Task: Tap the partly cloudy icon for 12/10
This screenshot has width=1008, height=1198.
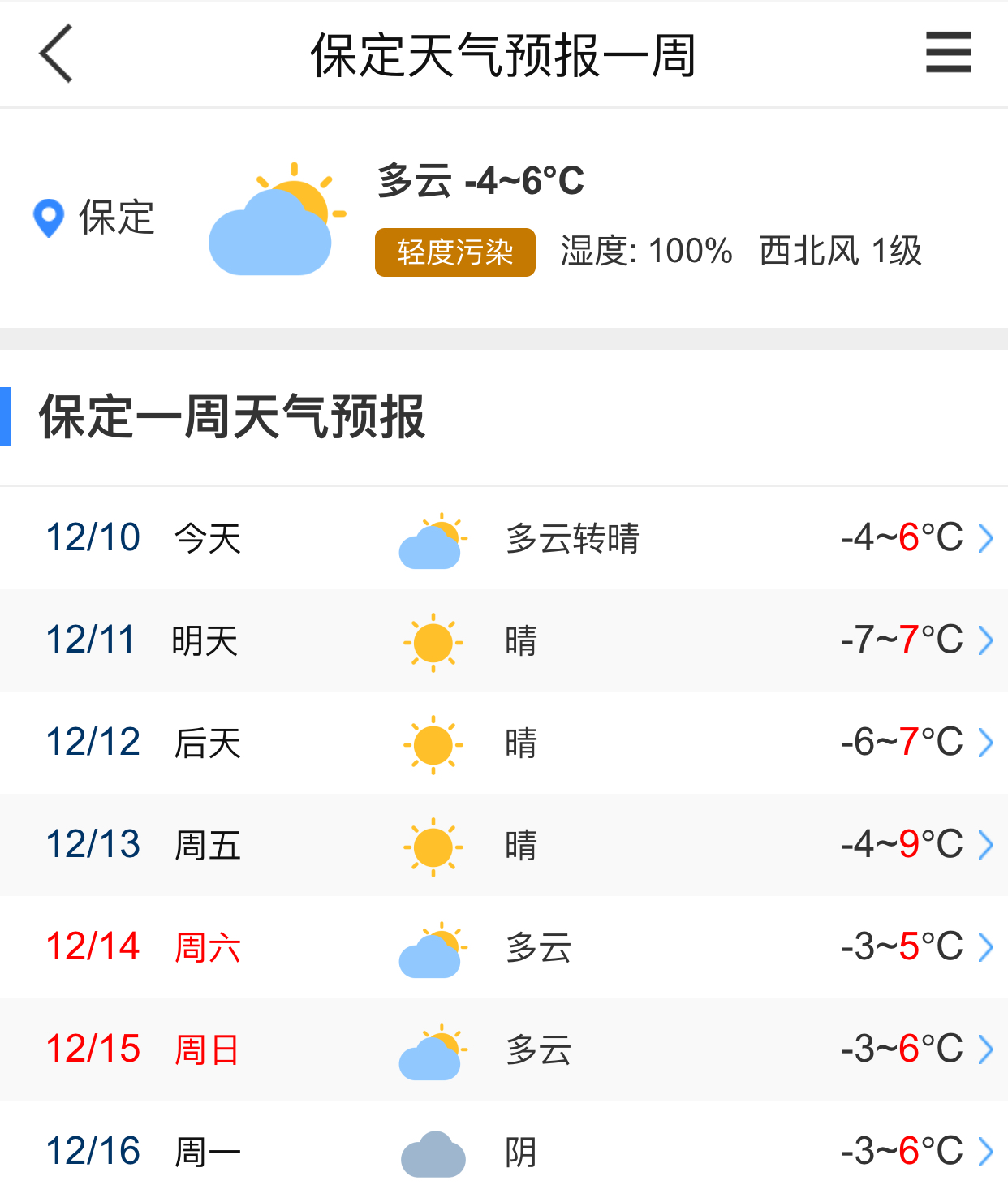Action: click(x=433, y=541)
